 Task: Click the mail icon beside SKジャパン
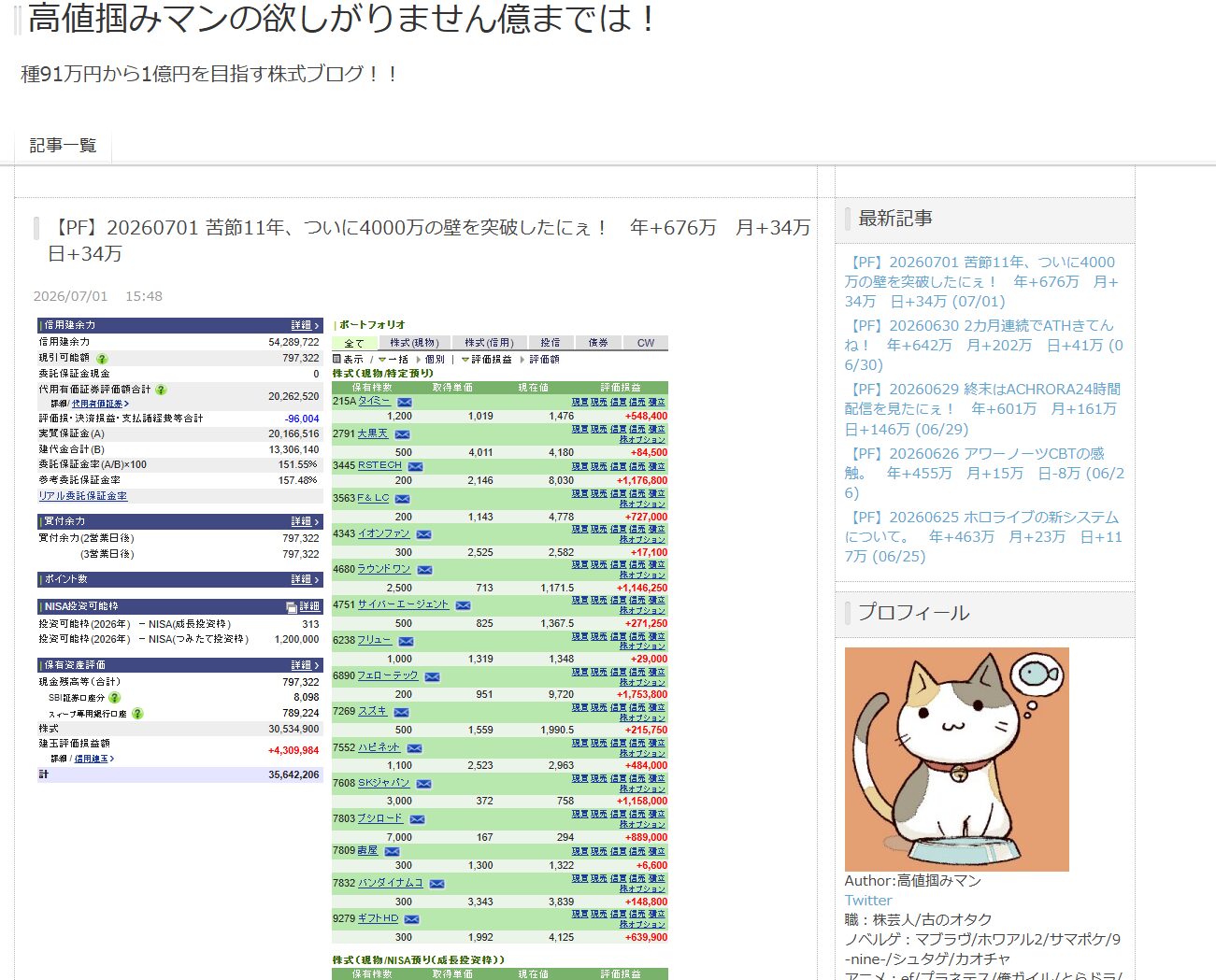pyautogui.click(x=423, y=784)
